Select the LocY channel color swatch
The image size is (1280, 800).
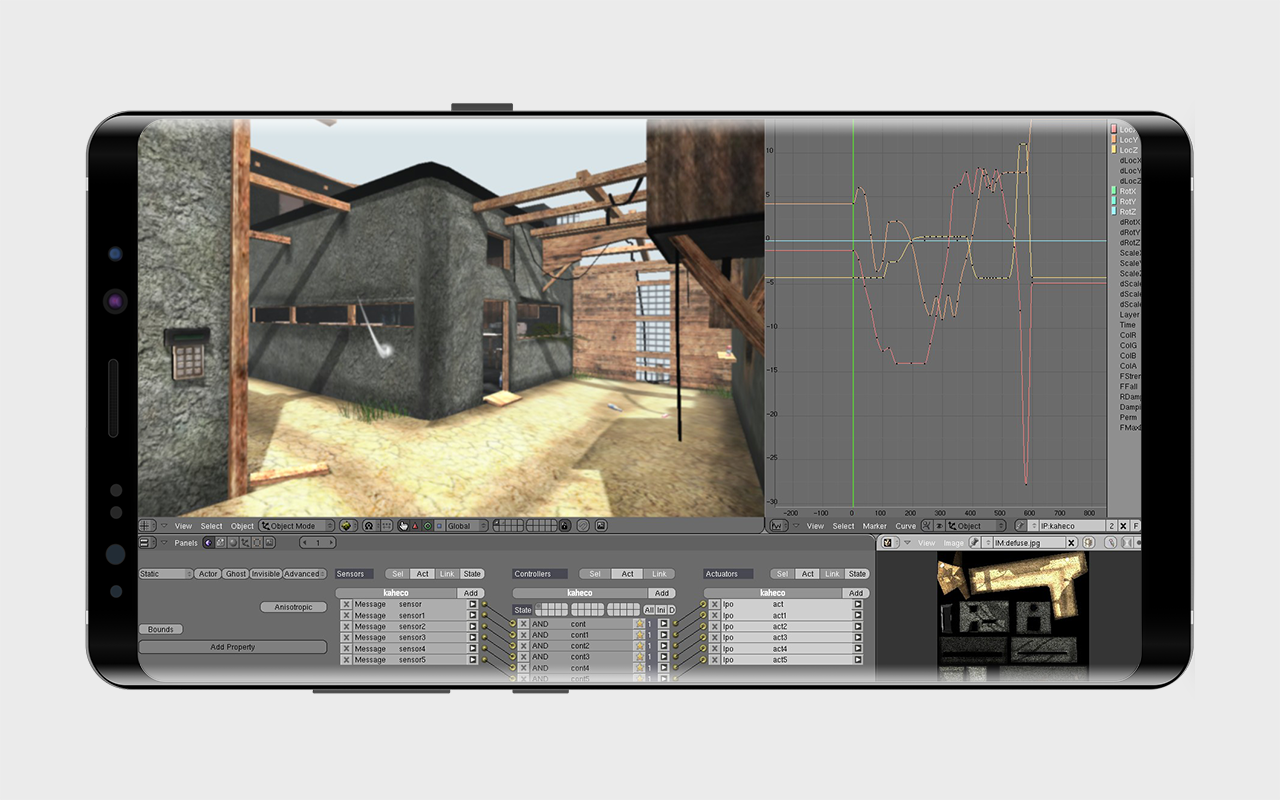[x=1114, y=140]
